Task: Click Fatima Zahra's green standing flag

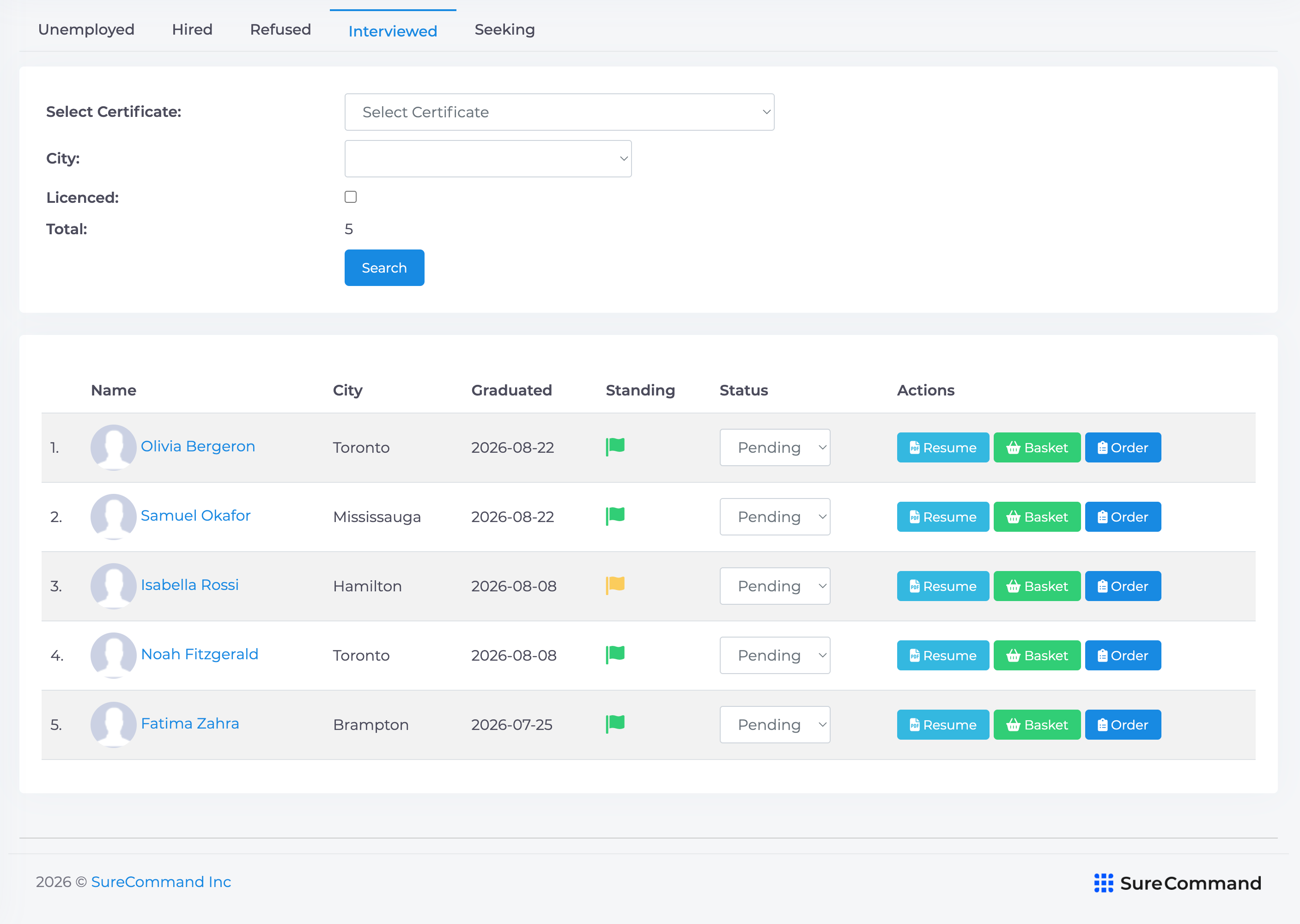Action: (x=615, y=724)
